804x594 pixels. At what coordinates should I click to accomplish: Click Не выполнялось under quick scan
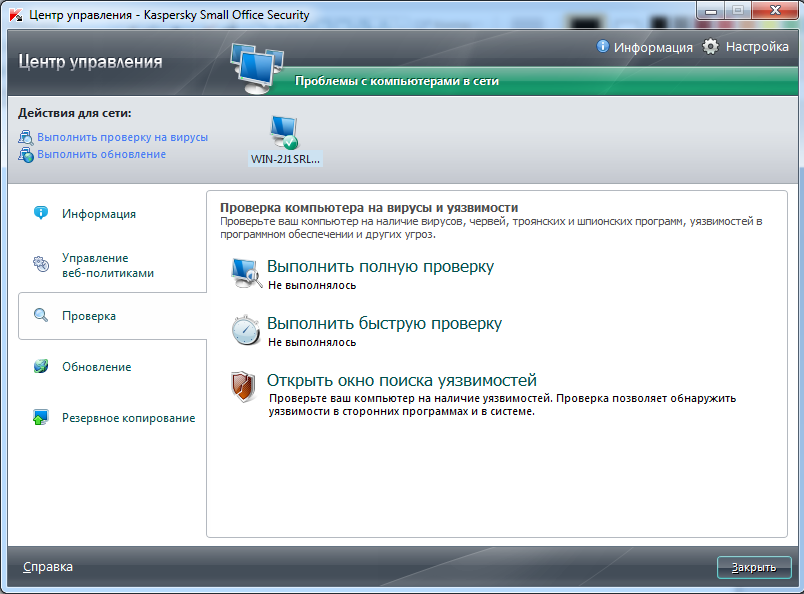[x=312, y=342]
